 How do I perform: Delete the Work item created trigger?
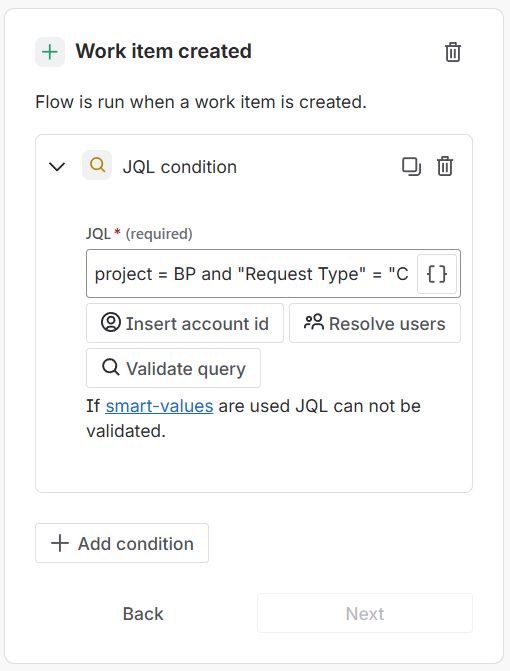pos(453,52)
